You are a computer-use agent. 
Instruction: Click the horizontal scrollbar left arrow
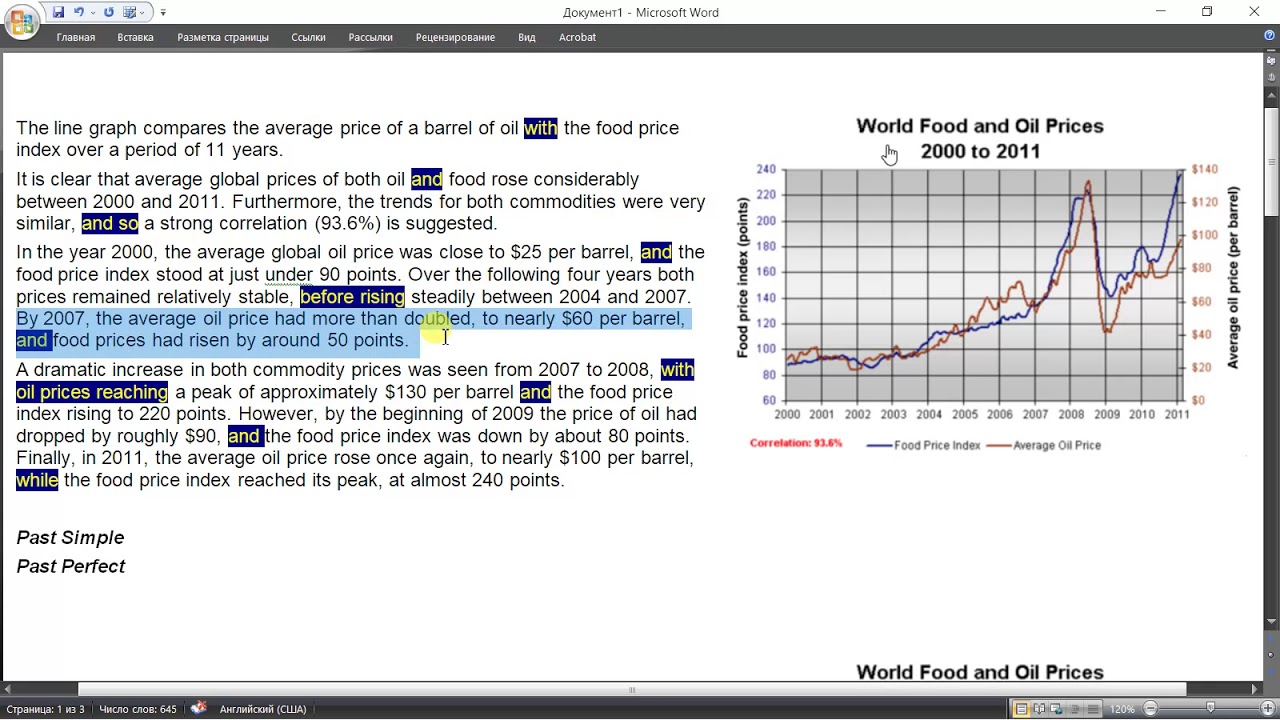point(8,689)
